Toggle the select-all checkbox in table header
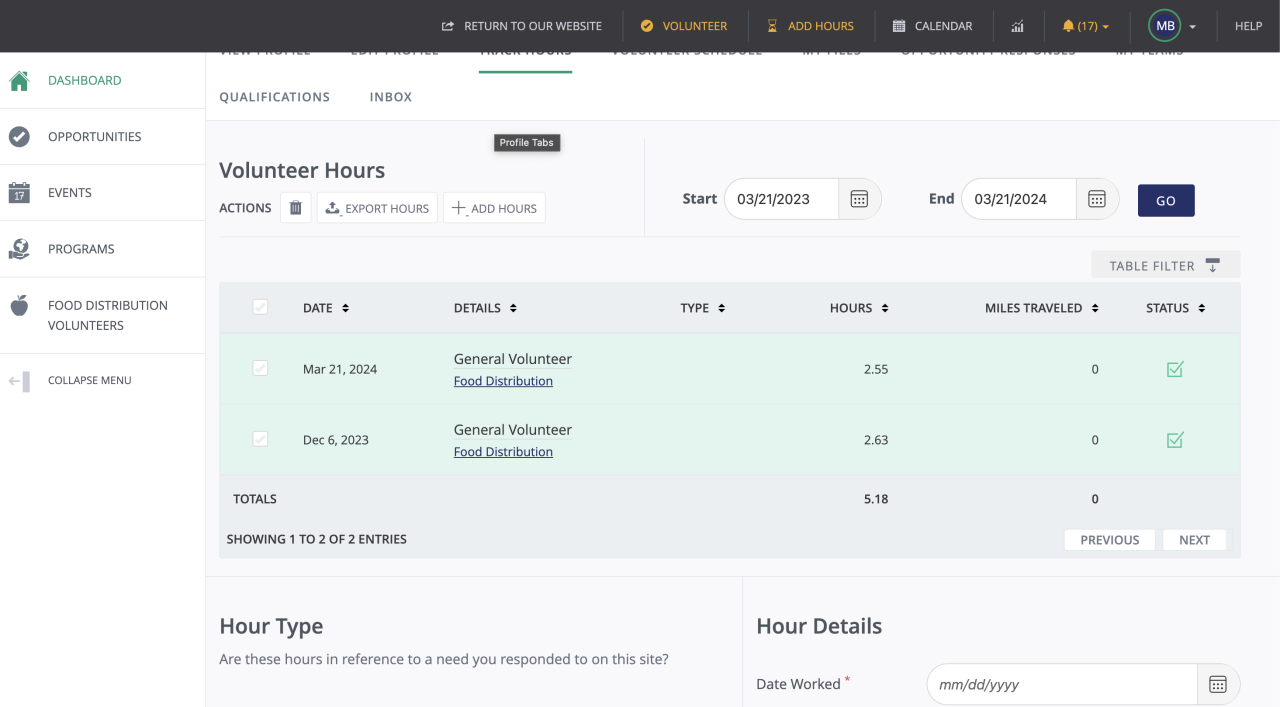The height and width of the screenshot is (707, 1280). tap(260, 308)
